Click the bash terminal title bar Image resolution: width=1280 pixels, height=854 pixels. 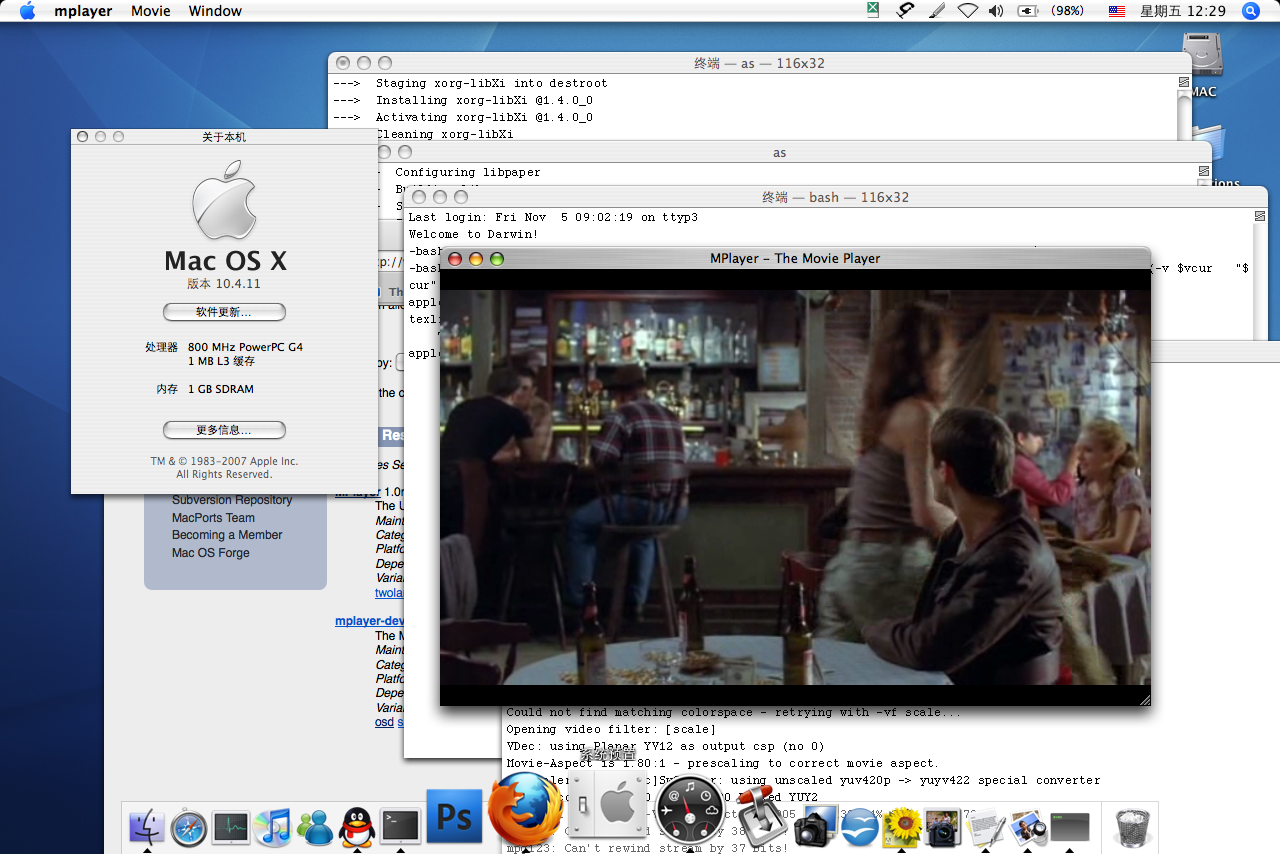pos(835,197)
